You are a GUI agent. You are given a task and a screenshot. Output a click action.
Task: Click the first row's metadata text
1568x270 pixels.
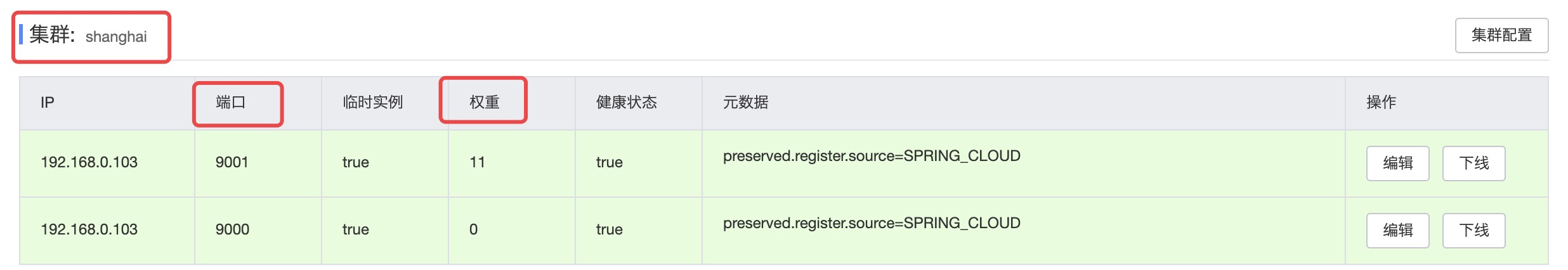click(x=872, y=156)
